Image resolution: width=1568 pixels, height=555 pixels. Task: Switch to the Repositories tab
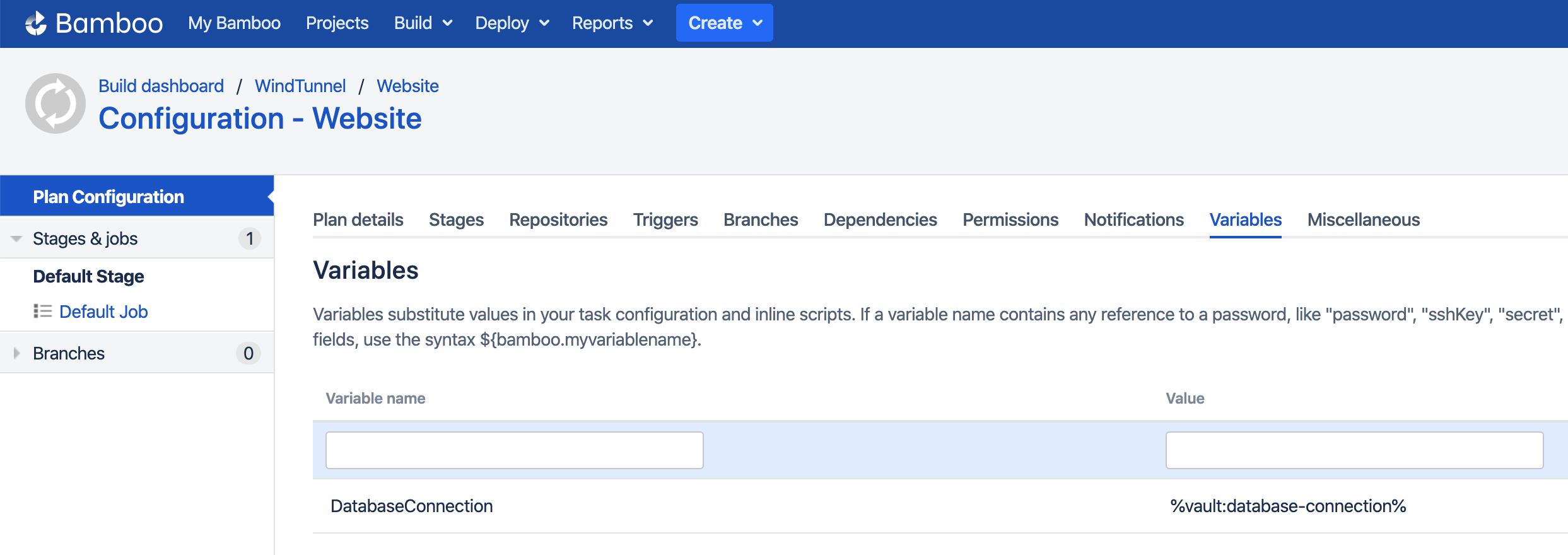tap(558, 219)
